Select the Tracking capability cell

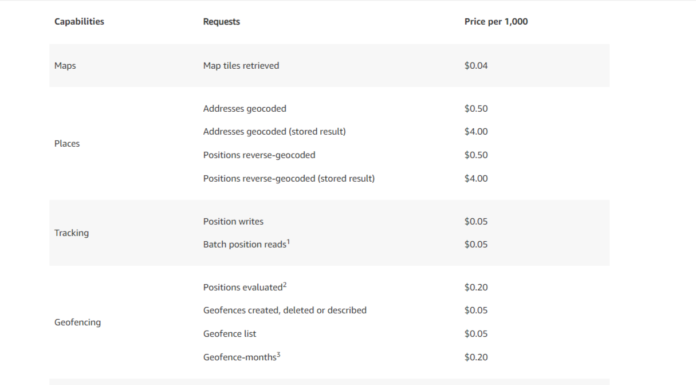coord(71,233)
